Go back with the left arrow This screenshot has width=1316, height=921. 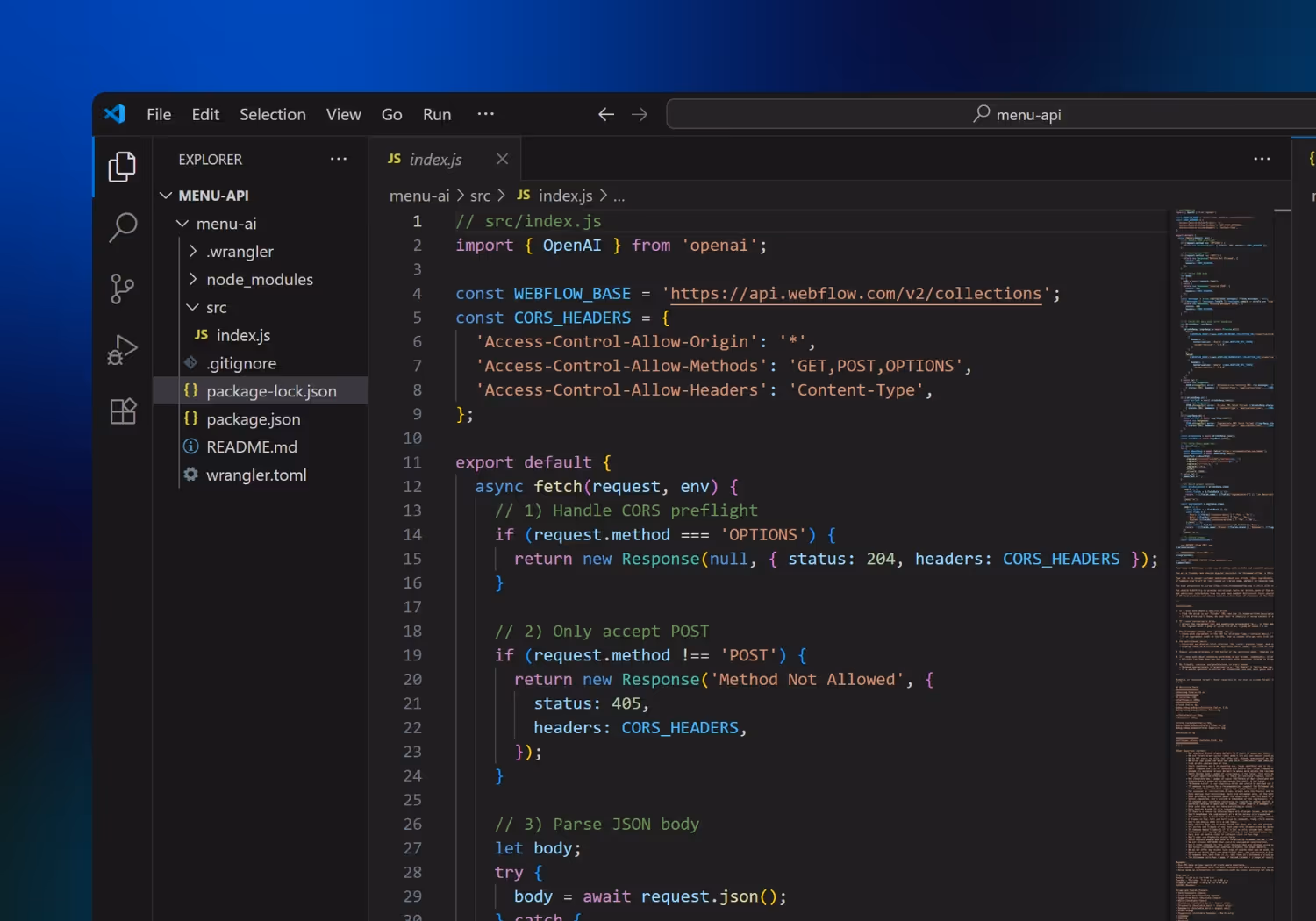(x=605, y=114)
